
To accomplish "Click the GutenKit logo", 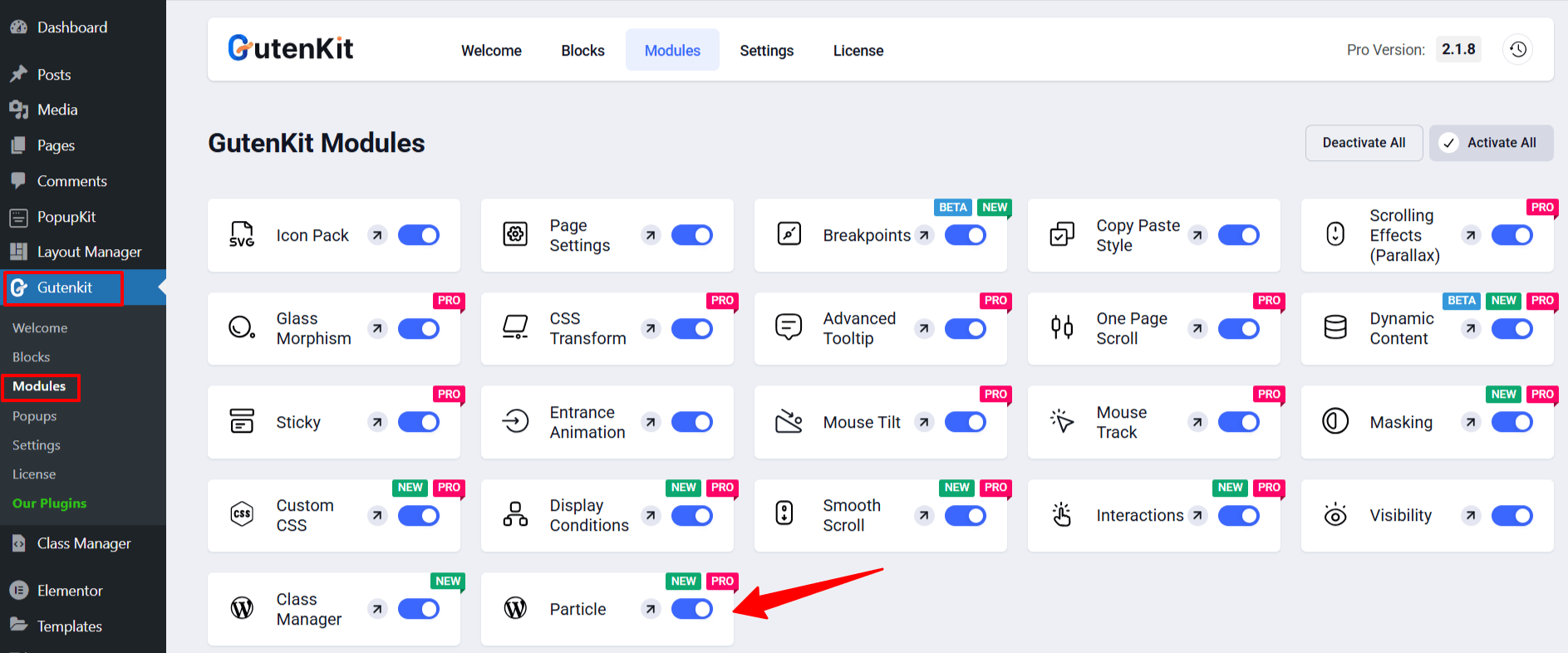I will [291, 49].
